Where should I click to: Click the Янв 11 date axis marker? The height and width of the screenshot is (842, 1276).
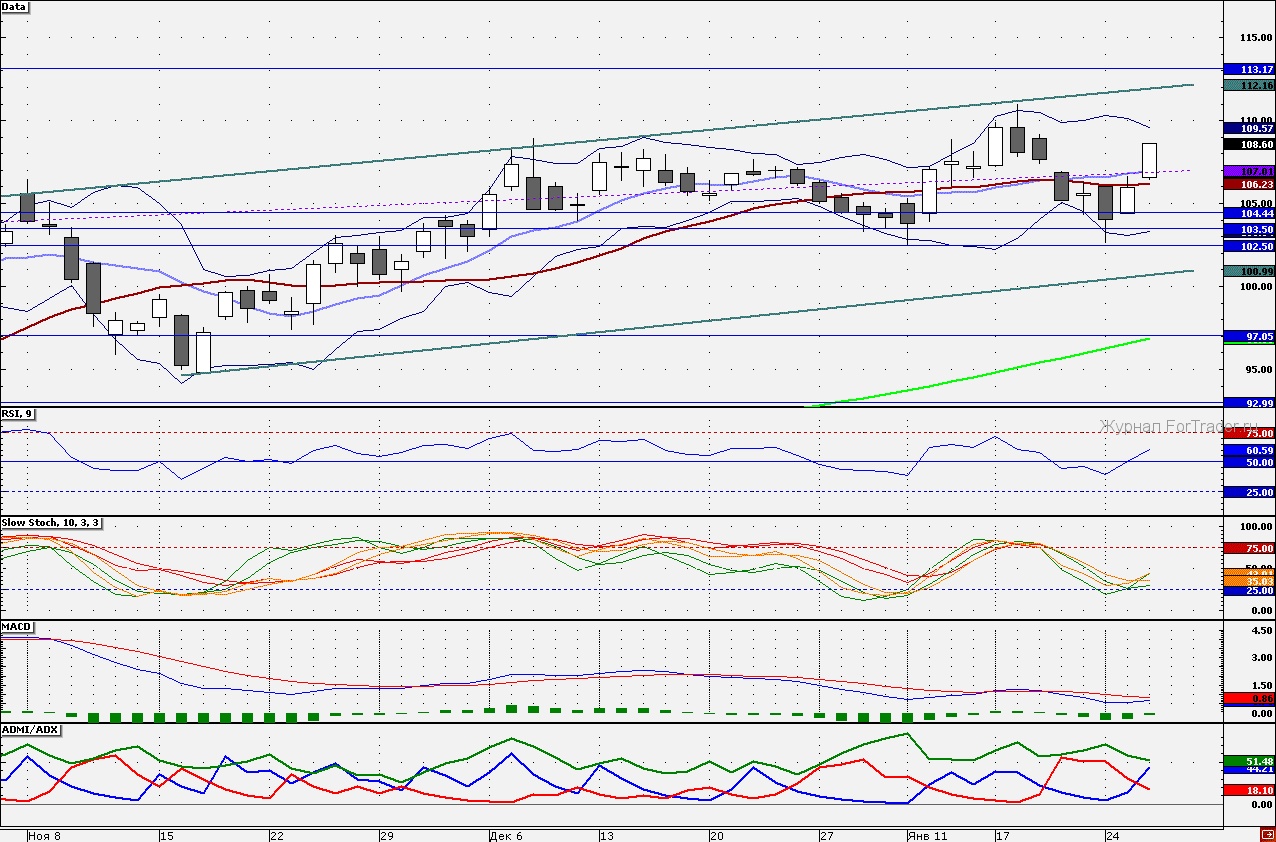click(924, 835)
